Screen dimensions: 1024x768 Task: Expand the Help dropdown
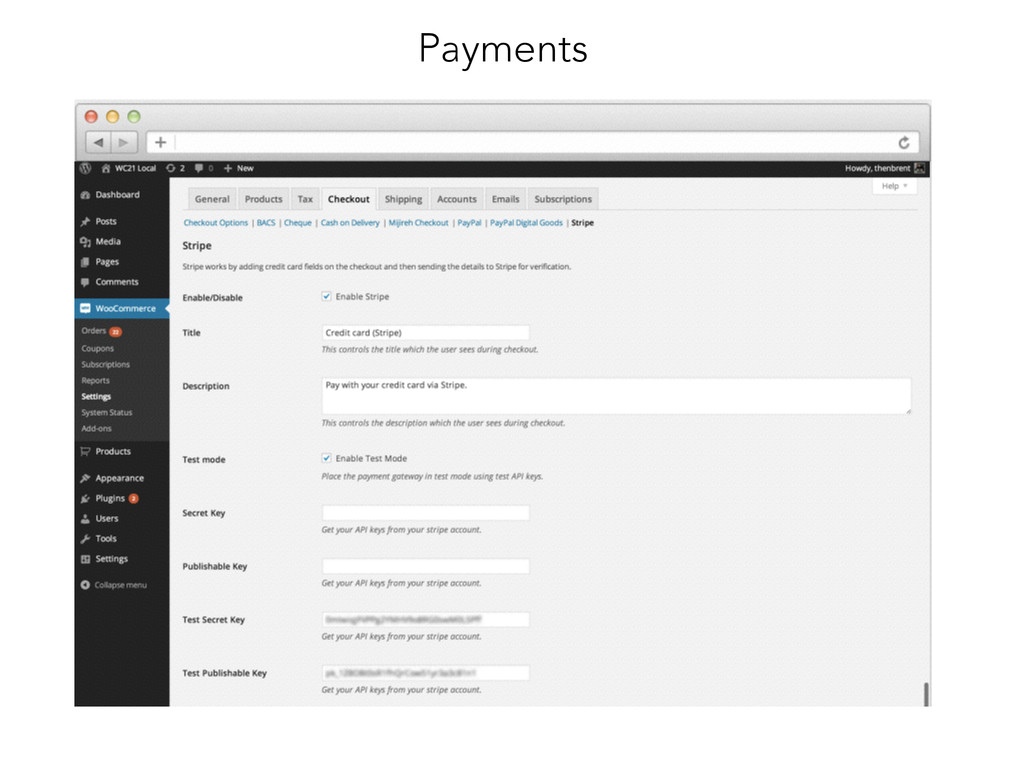point(895,186)
